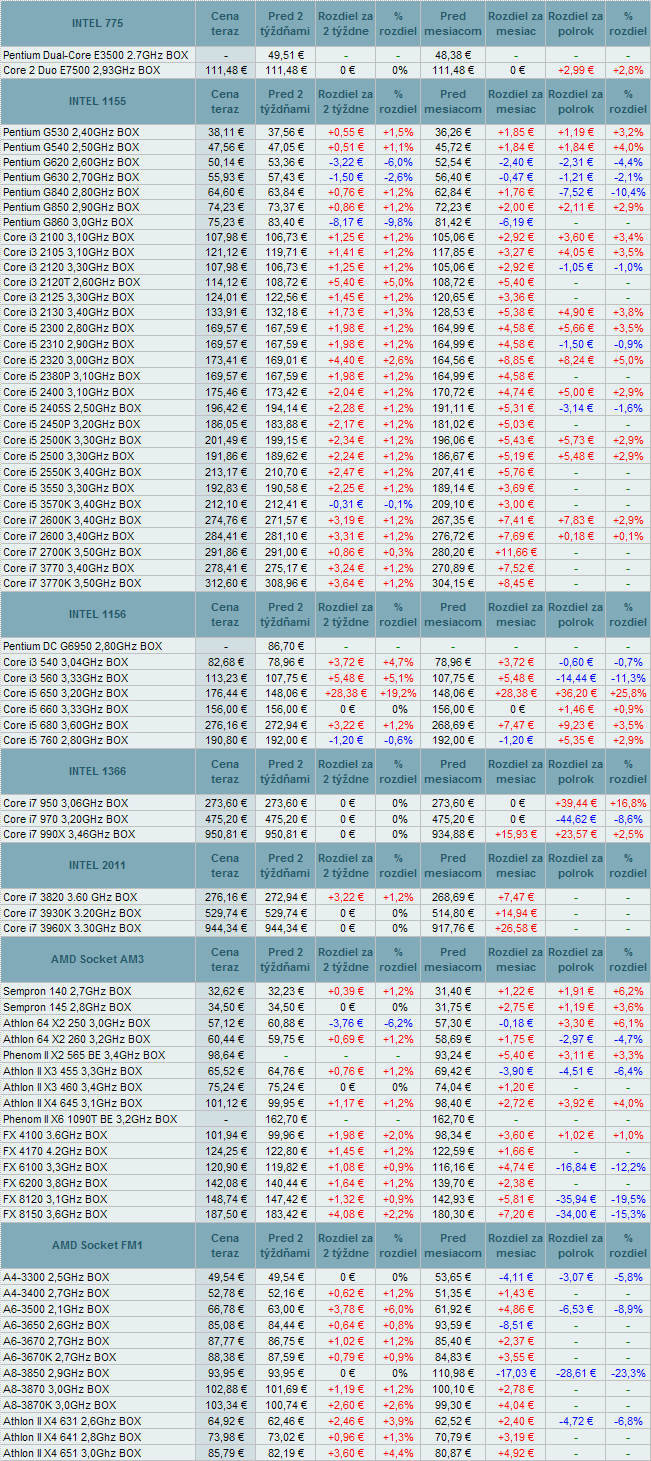The image size is (651, 1461).
Task: Select Sempron 140 2,7GHz BOX name
Action: [x=67, y=991]
